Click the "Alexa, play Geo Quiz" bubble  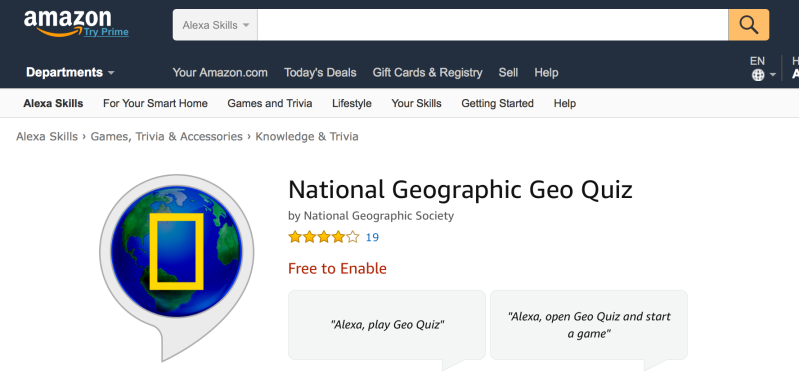387,325
